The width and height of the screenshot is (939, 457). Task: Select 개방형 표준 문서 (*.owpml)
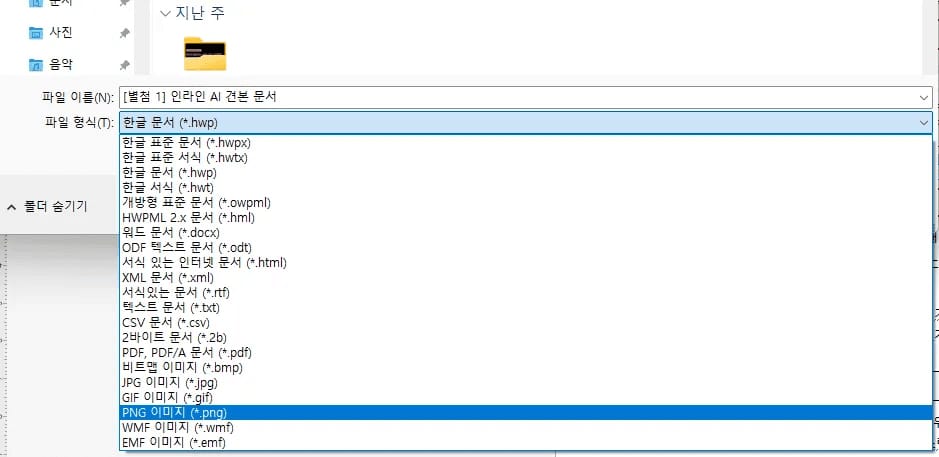[526, 202]
